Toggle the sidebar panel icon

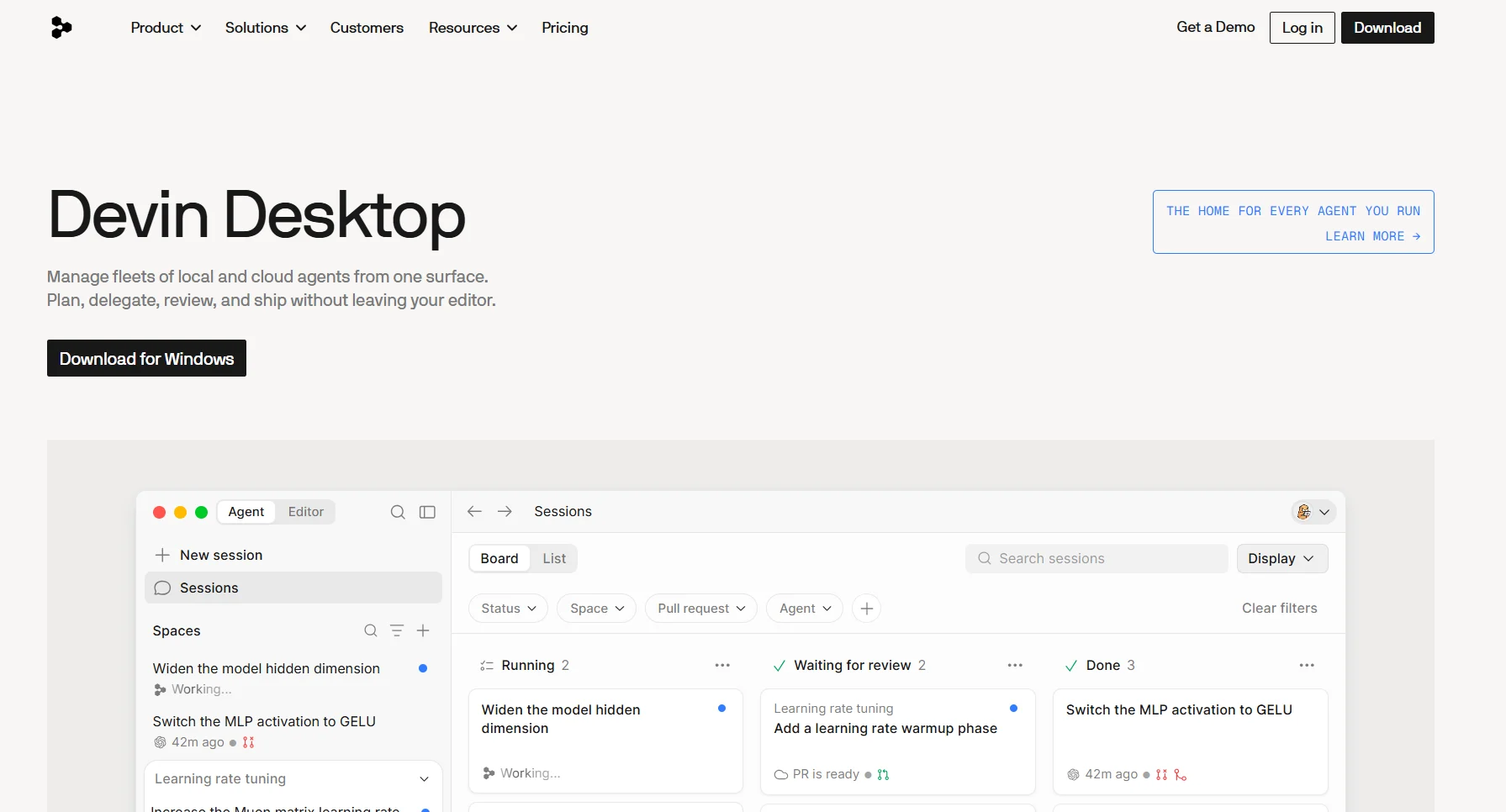[427, 512]
